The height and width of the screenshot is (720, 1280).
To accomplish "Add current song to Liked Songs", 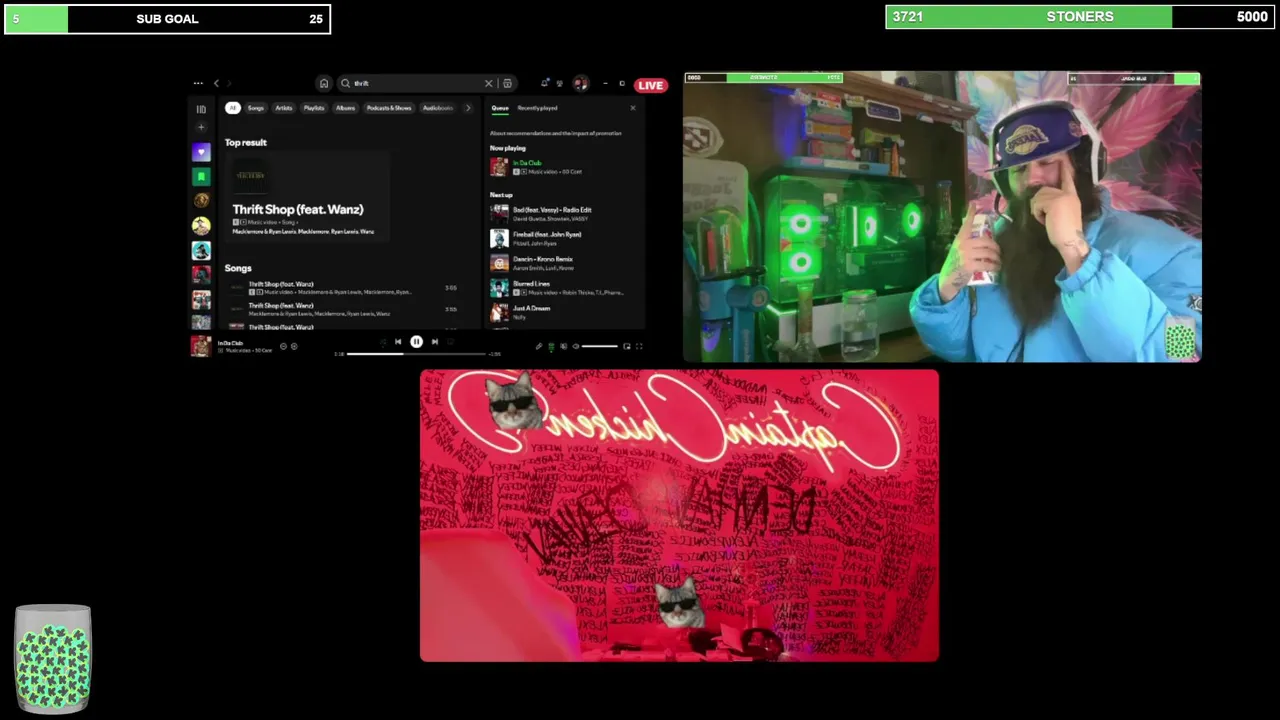I will [294, 346].
